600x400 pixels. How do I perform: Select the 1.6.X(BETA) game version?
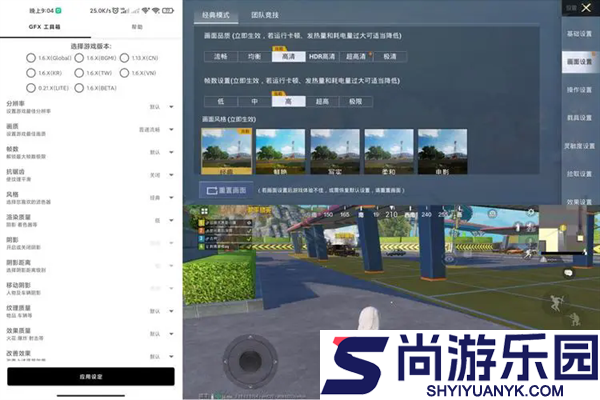79,88
